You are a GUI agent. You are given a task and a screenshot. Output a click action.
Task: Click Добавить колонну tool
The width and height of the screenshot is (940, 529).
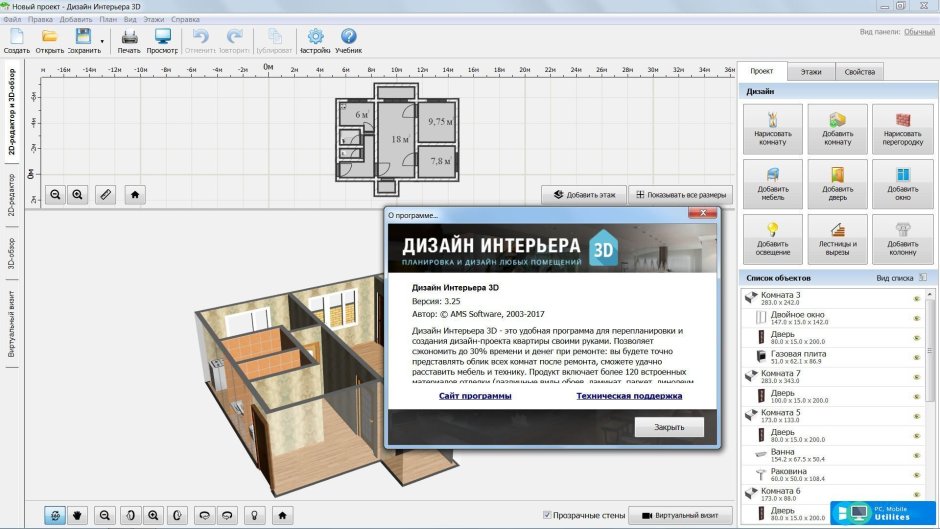coord(903,239)
